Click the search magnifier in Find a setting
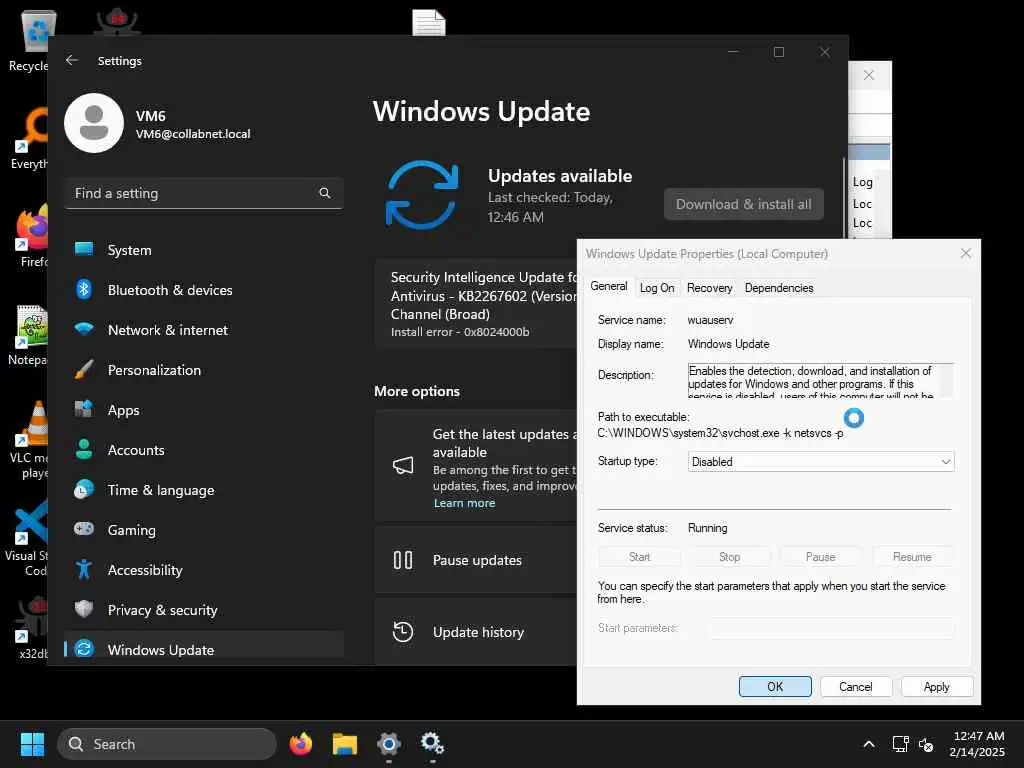 (x=325, y=193)
